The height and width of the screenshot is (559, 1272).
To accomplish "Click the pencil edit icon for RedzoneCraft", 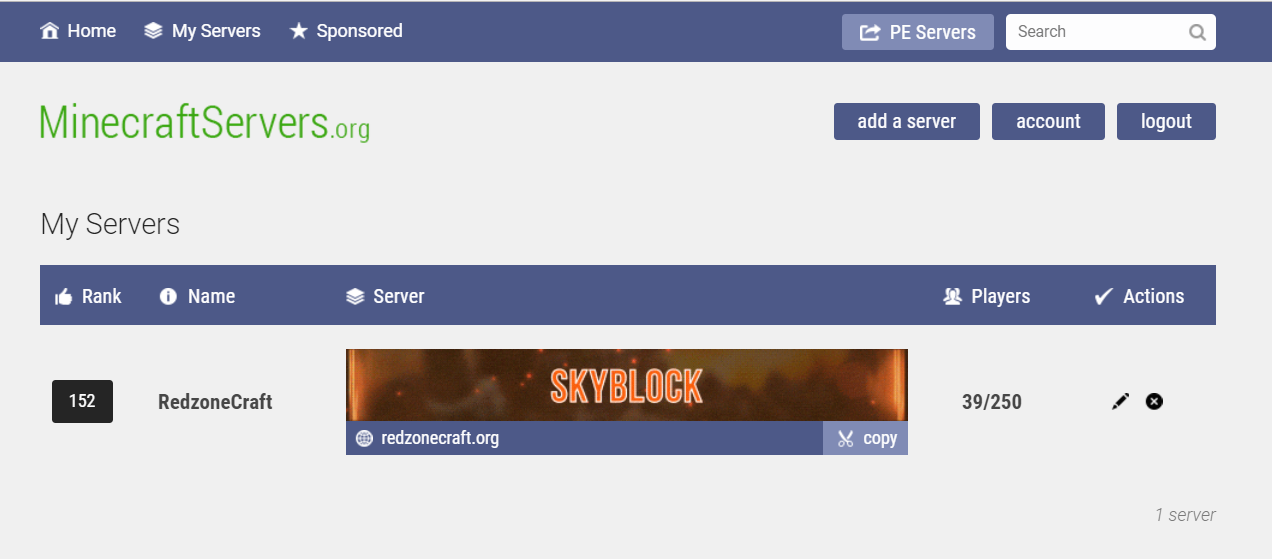I will point(1120,401).
